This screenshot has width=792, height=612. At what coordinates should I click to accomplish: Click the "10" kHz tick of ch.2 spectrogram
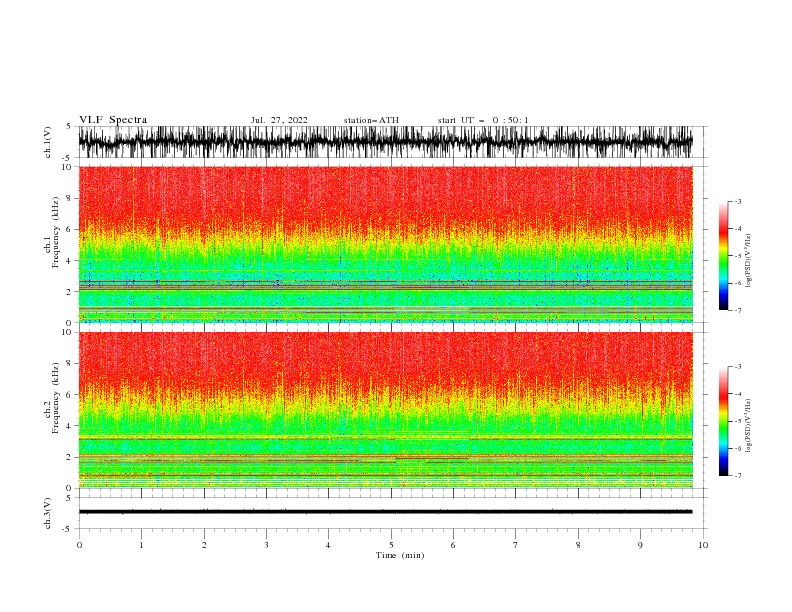pyautogui.click(x=67, y=332)
